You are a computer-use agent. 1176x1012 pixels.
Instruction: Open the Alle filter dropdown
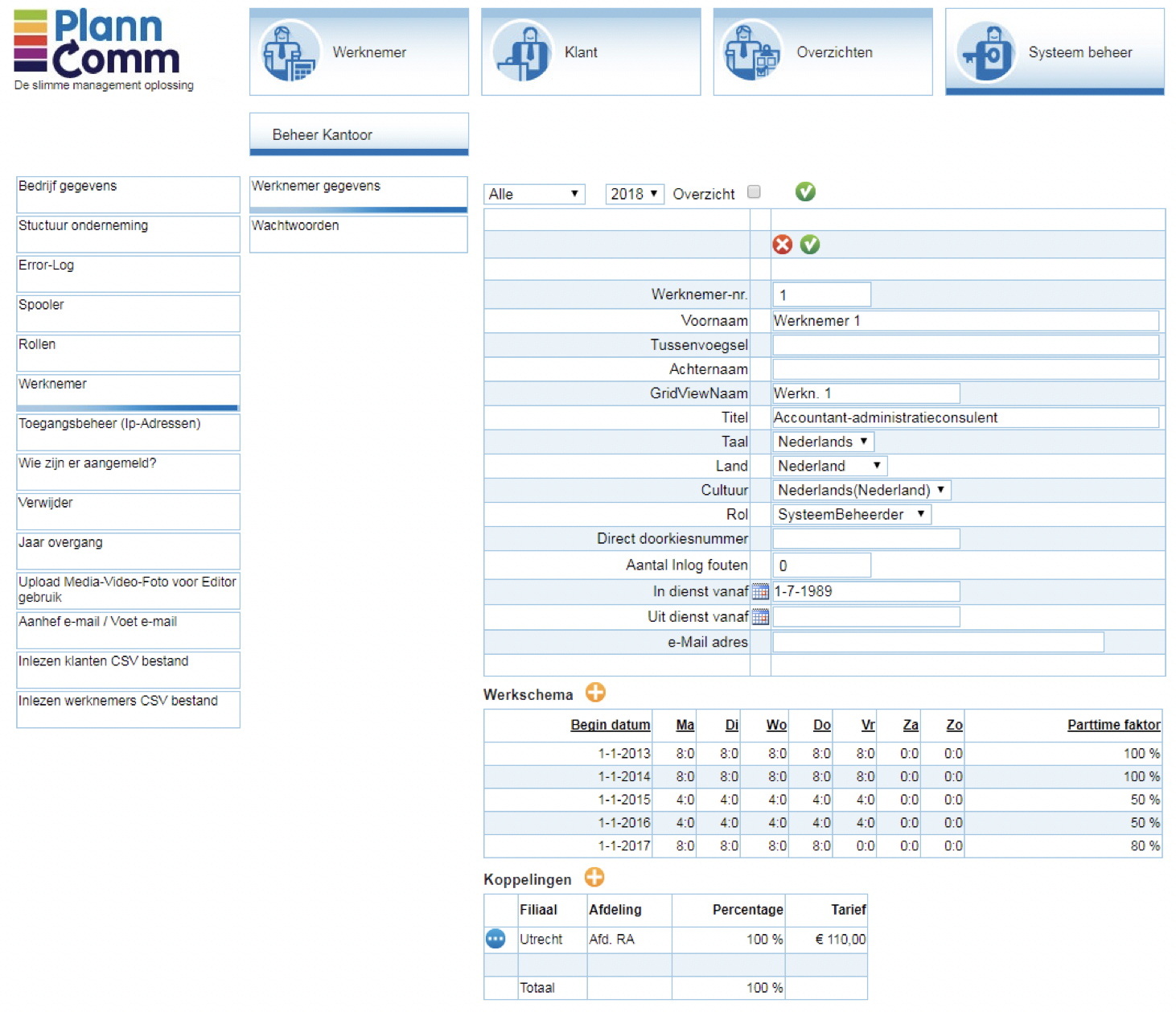(533, 194)
